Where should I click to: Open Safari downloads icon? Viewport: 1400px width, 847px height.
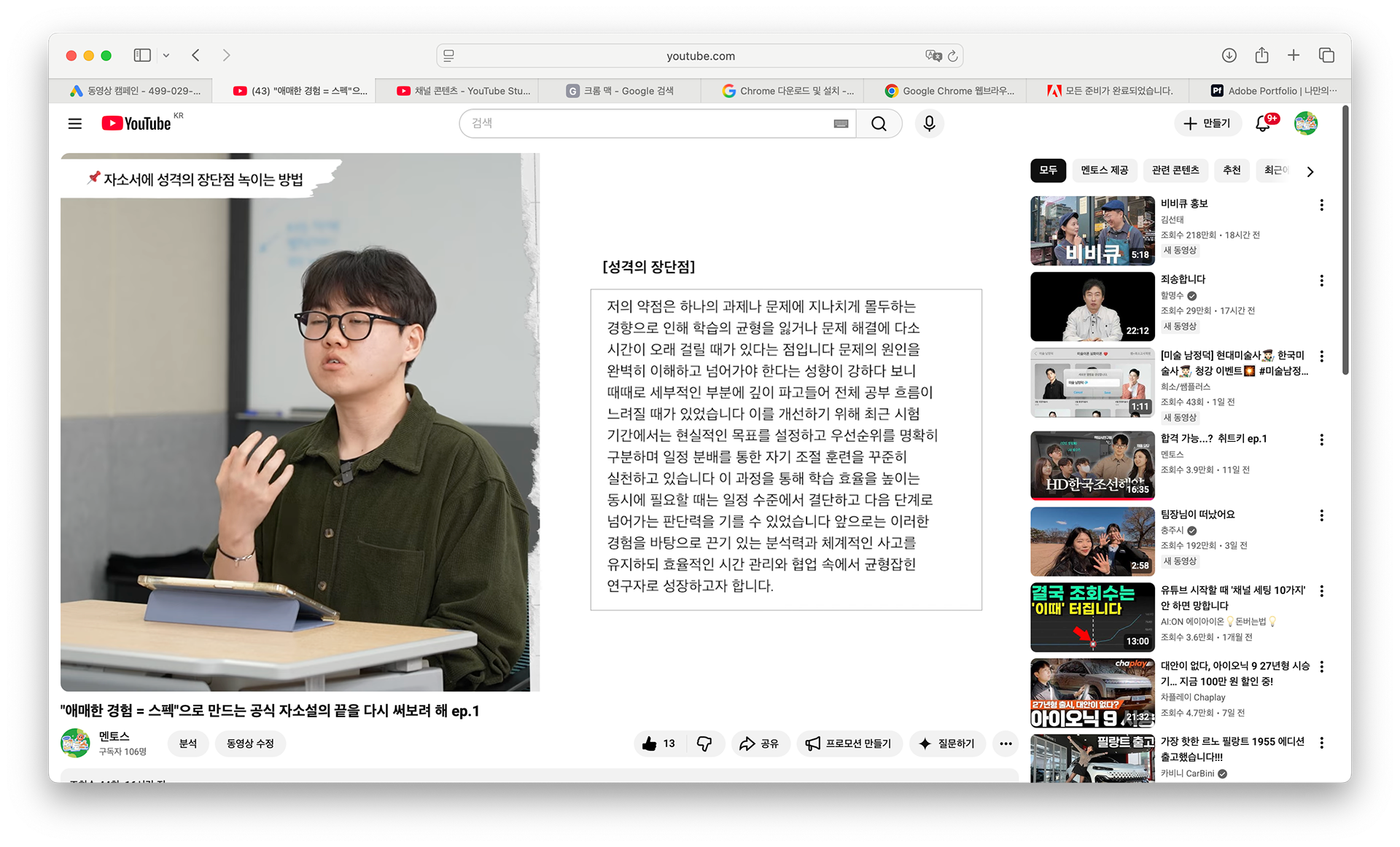click(1229, 55)
